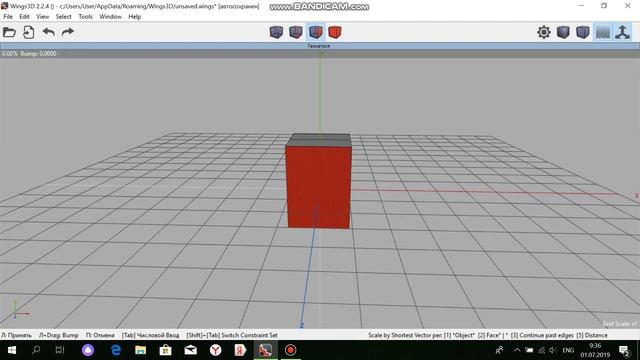Redo the last action
The width and height of the screenshot is (640, 360).
coord(68,32)
